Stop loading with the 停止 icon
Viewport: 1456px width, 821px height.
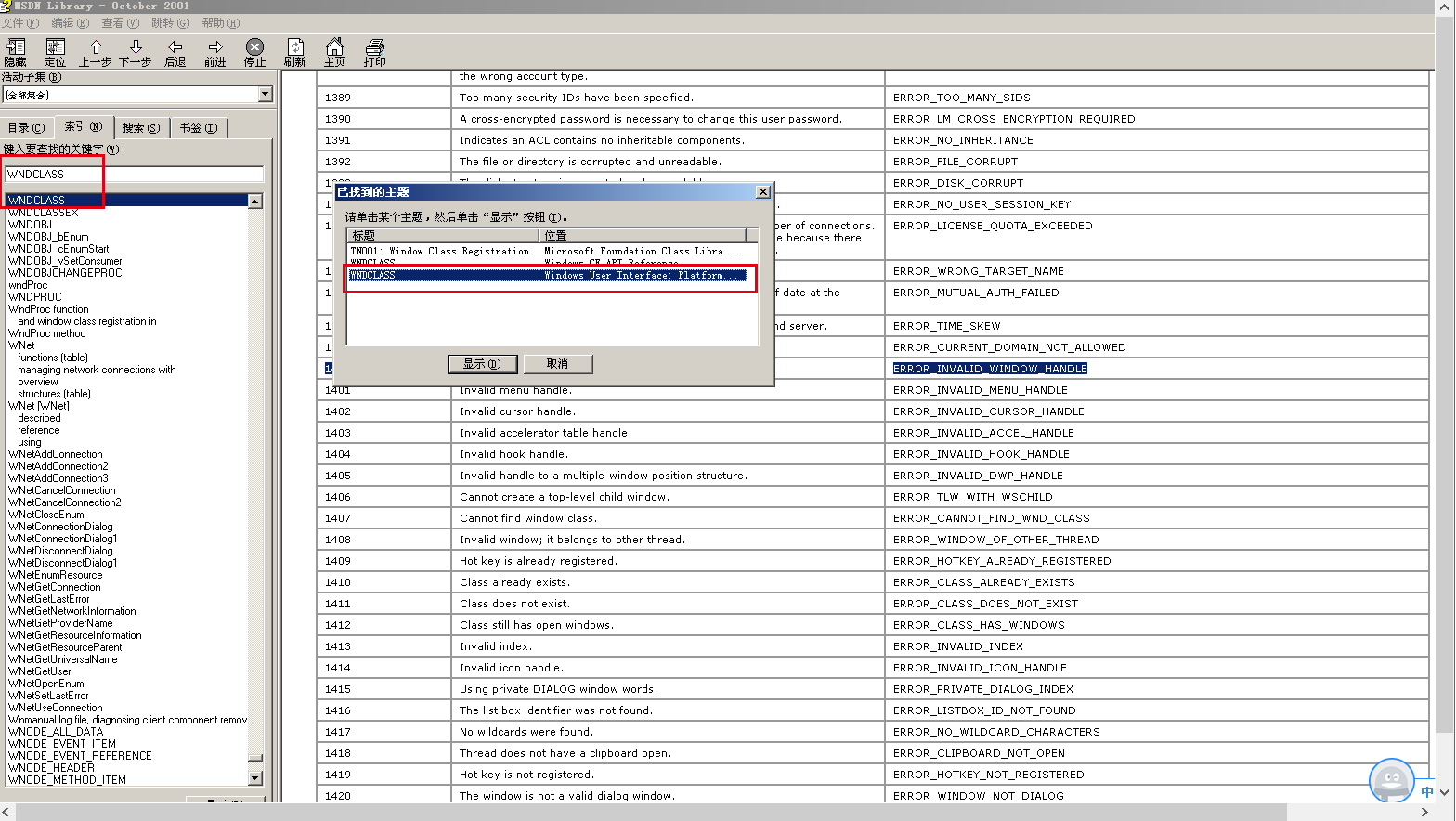pyautogui.click(x=254, y=52)
